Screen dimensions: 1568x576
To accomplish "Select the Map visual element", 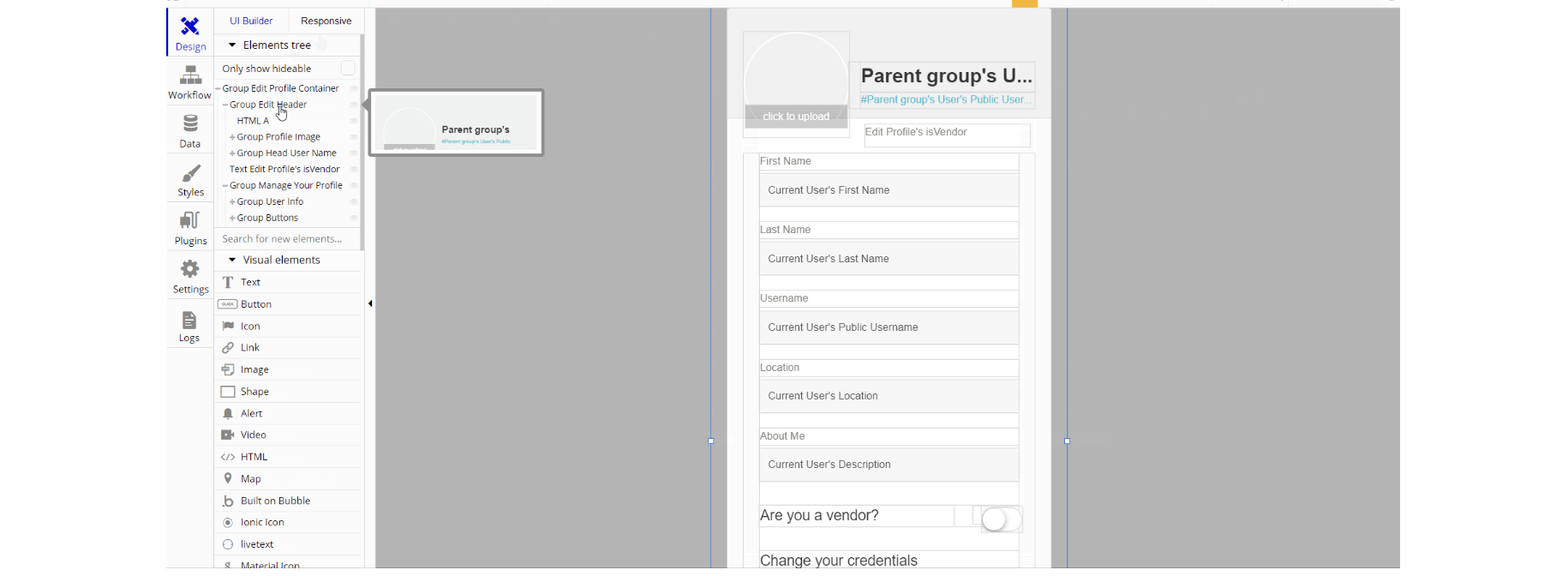I will tap(250, 479).
